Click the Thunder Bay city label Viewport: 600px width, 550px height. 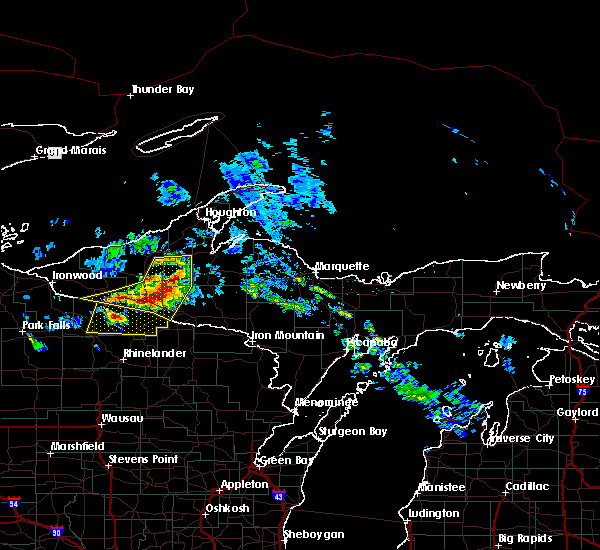[163, 90]
